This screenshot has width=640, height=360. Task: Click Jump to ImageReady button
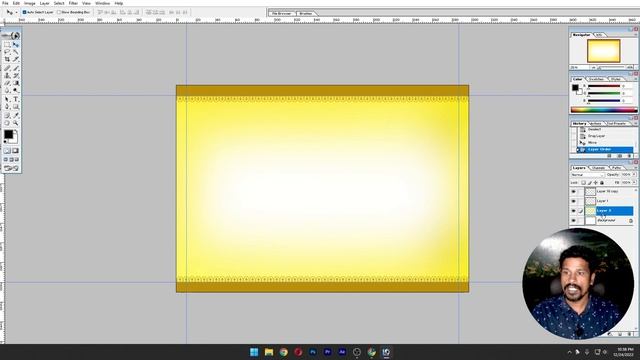click(11, 168)
